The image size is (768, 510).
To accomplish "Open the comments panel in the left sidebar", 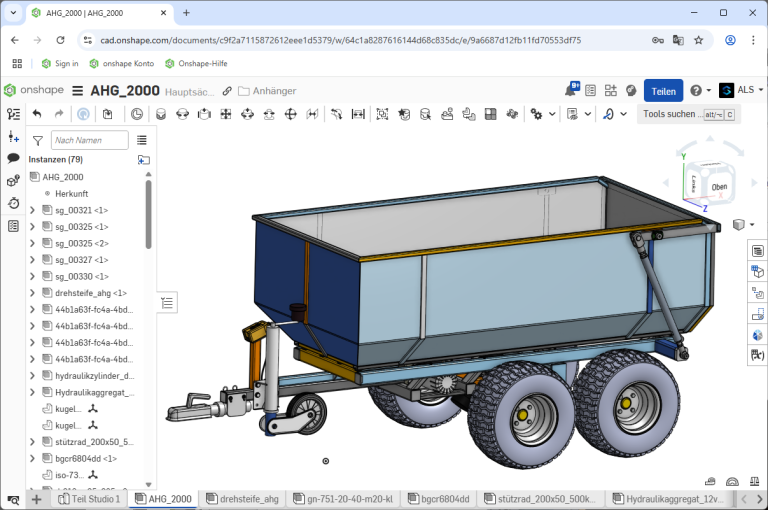I will [13, 158].
